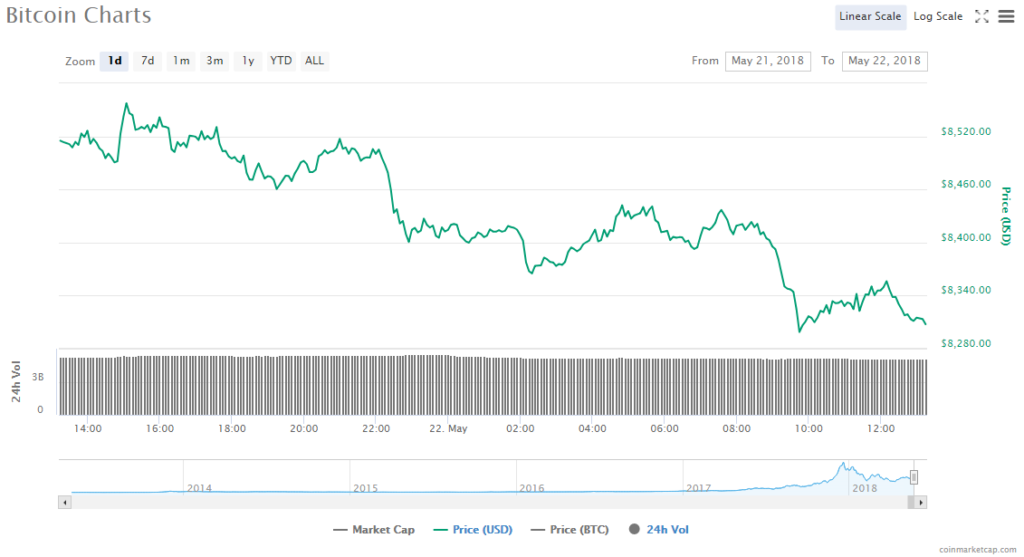Click navigator scrollbar left arrow
This screenshot has height=557, width=1024.
[65, 501]
